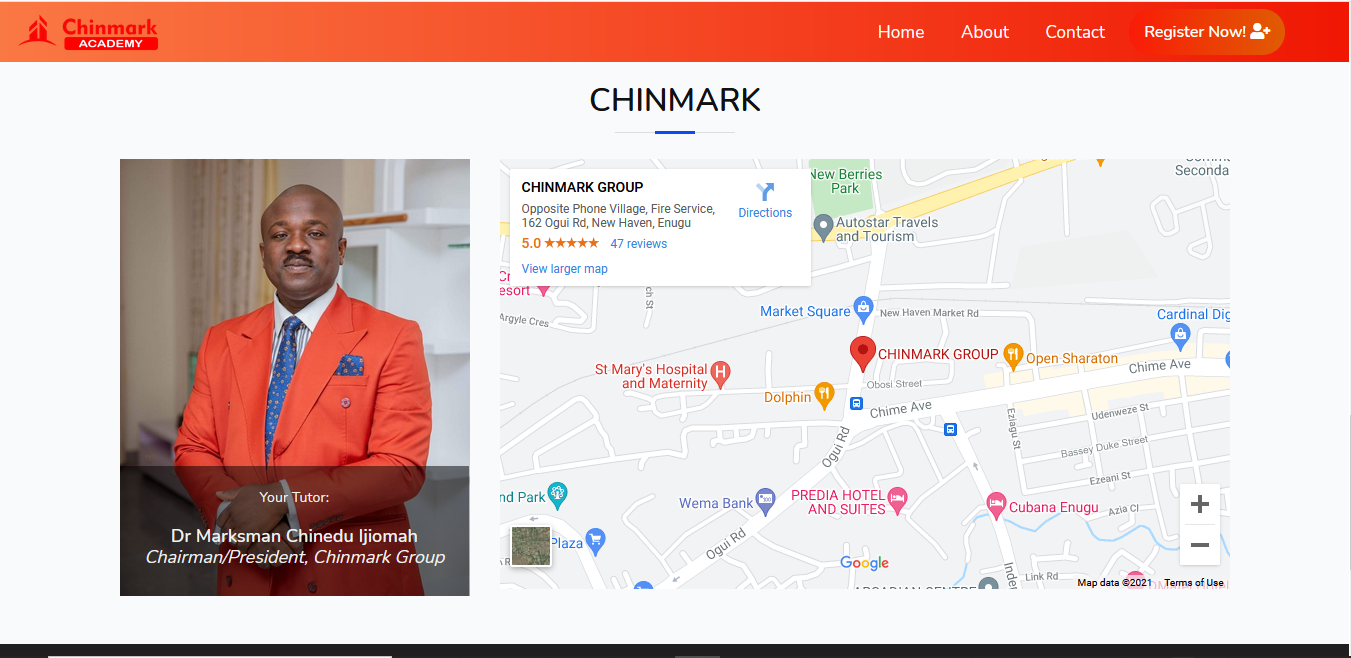Click bus stop icon near Ezeagu St

point(950,430)
